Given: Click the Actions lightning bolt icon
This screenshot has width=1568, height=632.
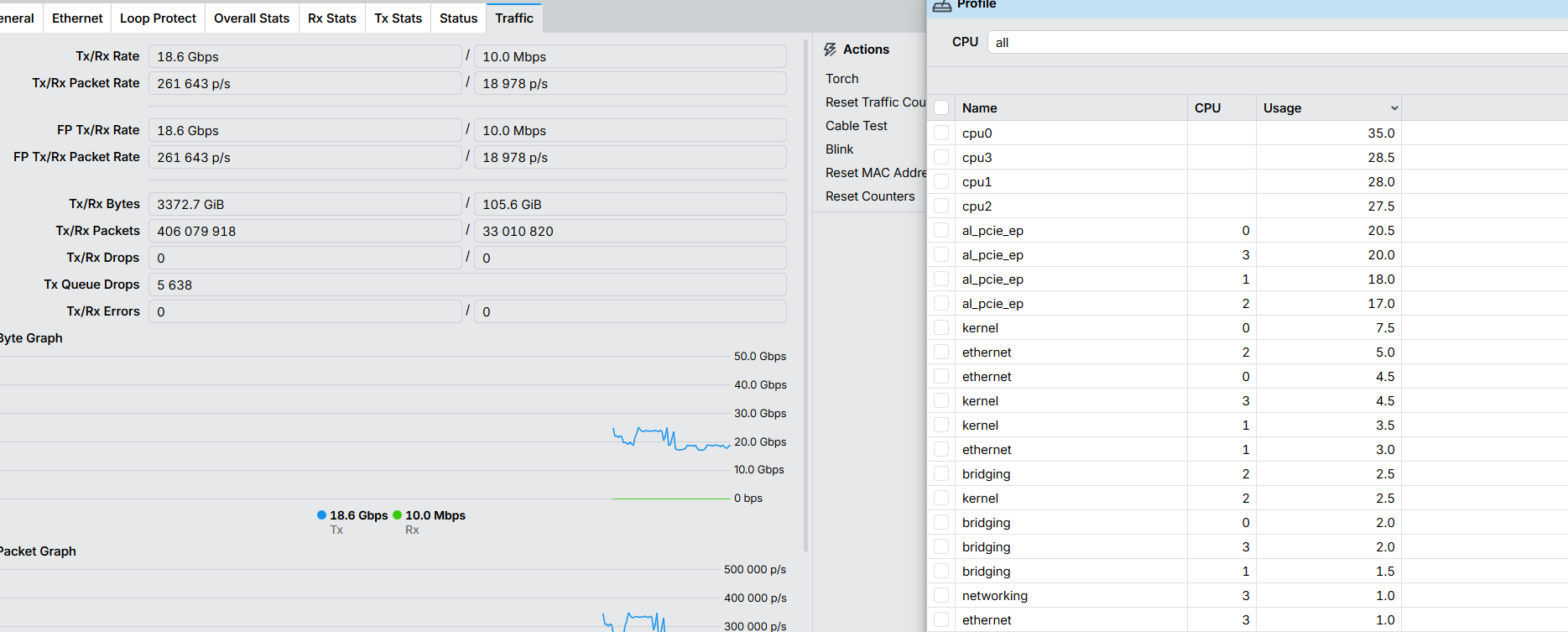Looking at the screenshot, I should point(830,50).
